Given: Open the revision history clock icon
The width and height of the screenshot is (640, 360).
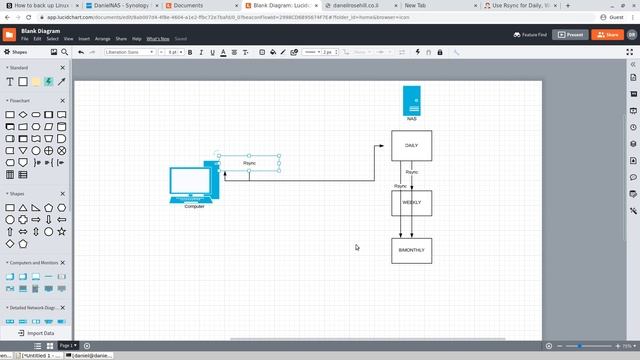Looking at the screenshot, I should [x=633, y=127].
